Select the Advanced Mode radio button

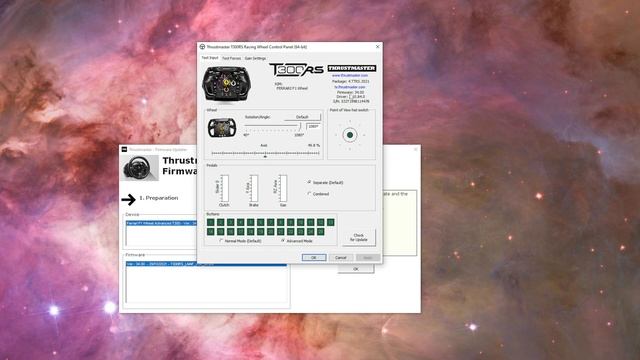click(297, 241)
